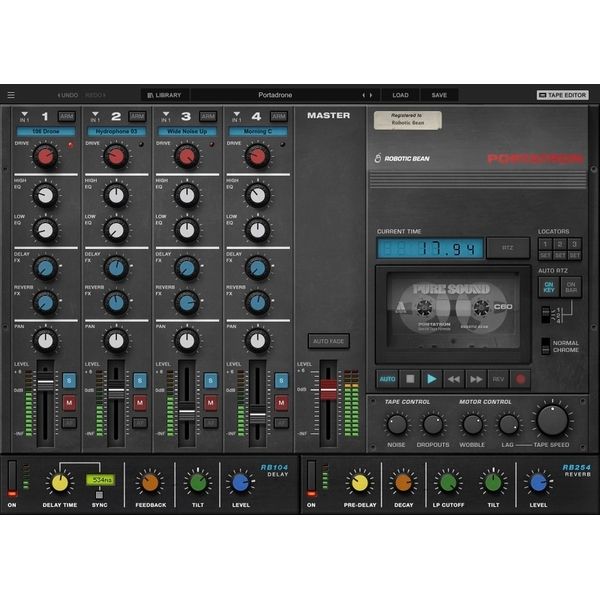Click the Rewind transport button
This screenshot has height=600, width=600.
[x=454, y=379]
